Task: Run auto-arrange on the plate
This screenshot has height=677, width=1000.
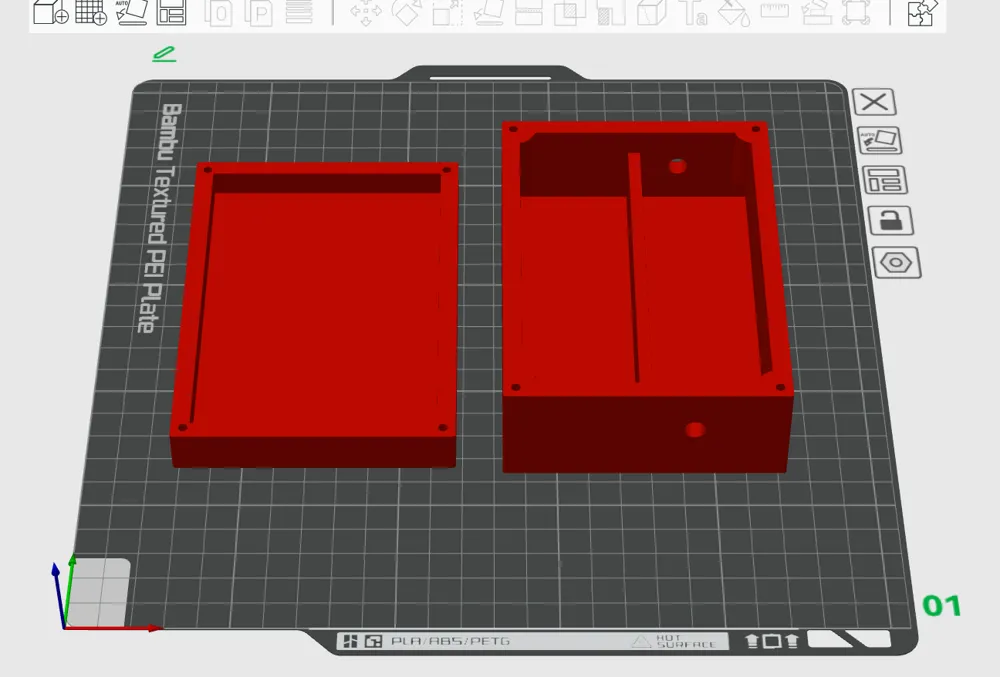Action: point(131,13)
